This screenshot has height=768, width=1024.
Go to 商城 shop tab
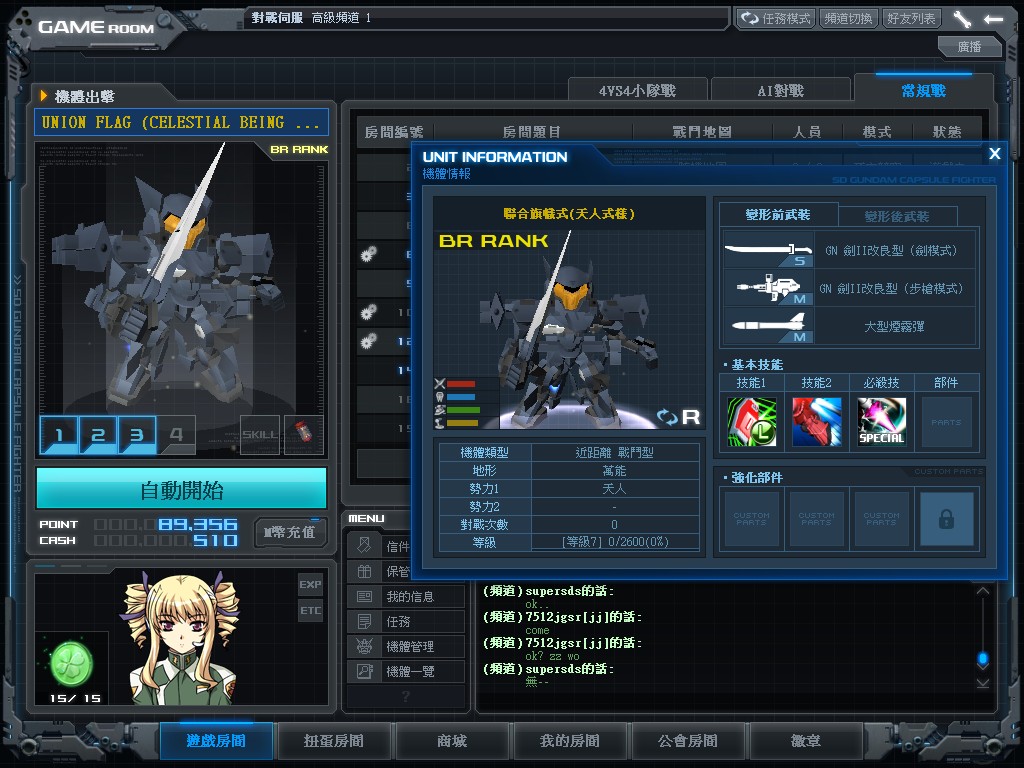[x=452, y=741]
